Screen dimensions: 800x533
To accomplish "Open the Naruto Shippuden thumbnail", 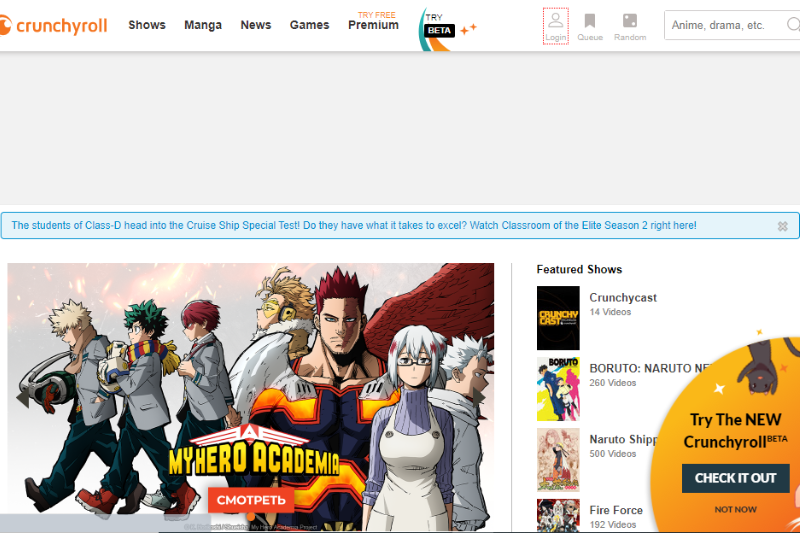I will tap(558, 460).
